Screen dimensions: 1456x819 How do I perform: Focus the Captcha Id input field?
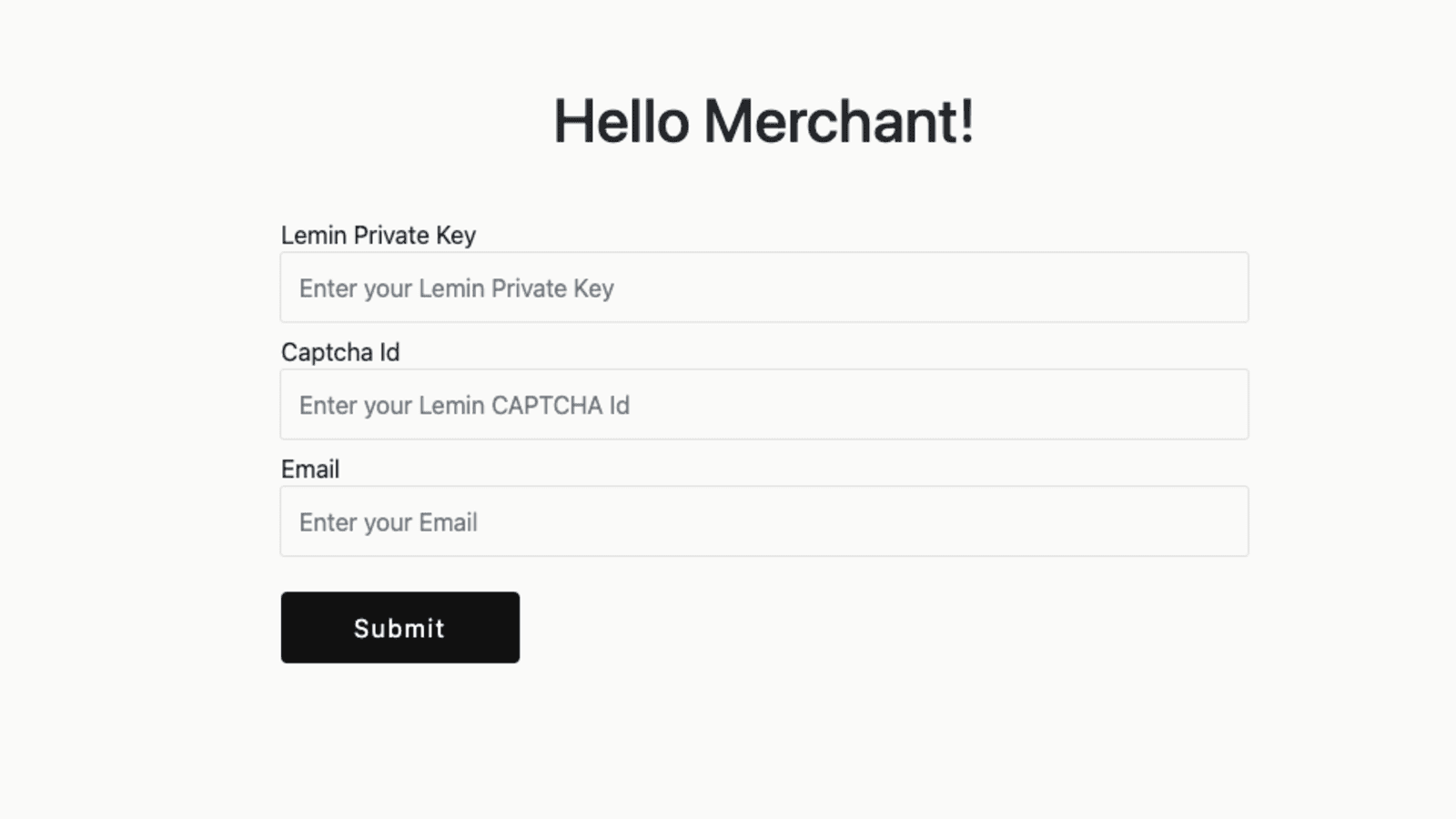coord(763,405)
